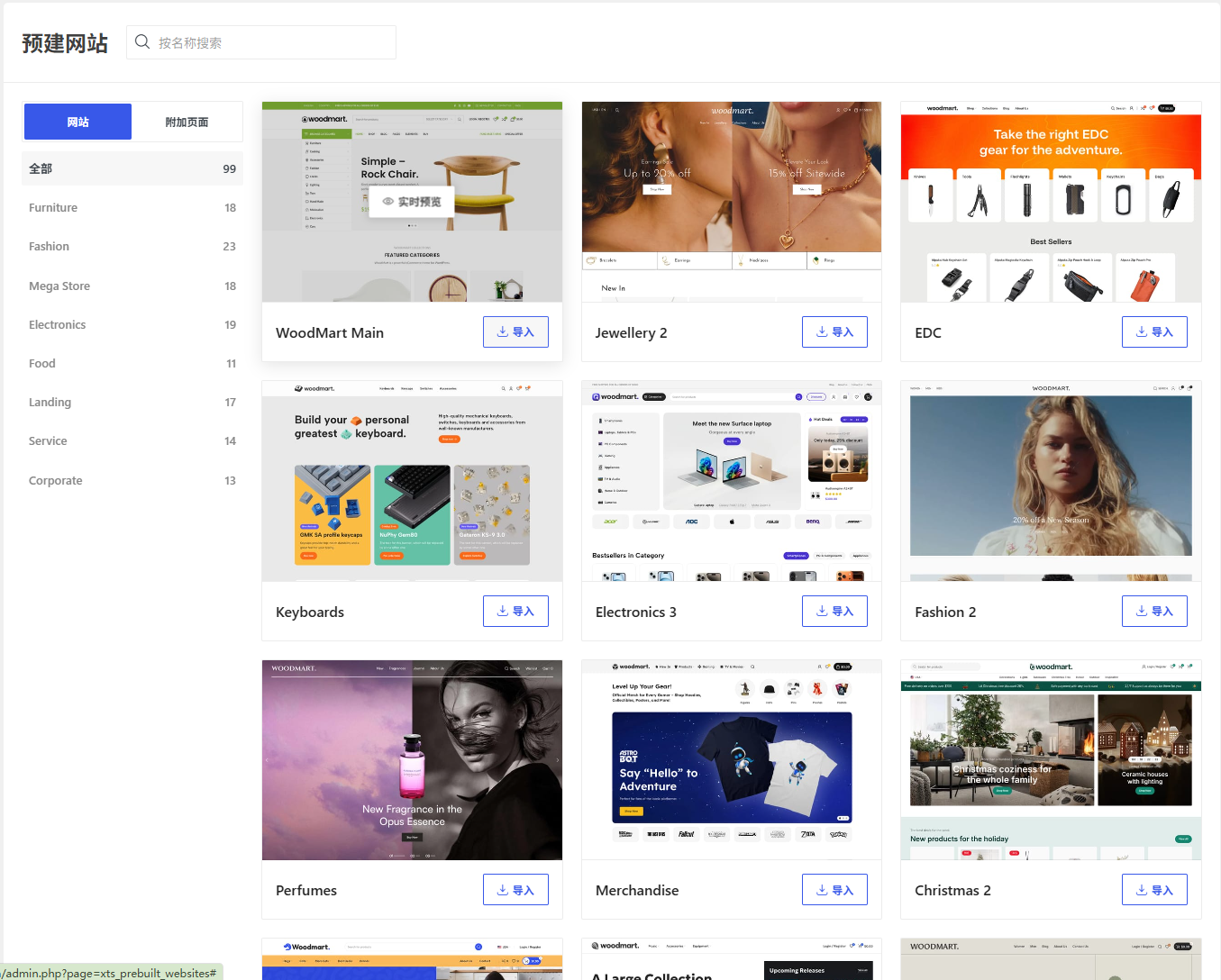Click the Perfumes card title
The image size is (1221, 980).
(x=306, y=891)
